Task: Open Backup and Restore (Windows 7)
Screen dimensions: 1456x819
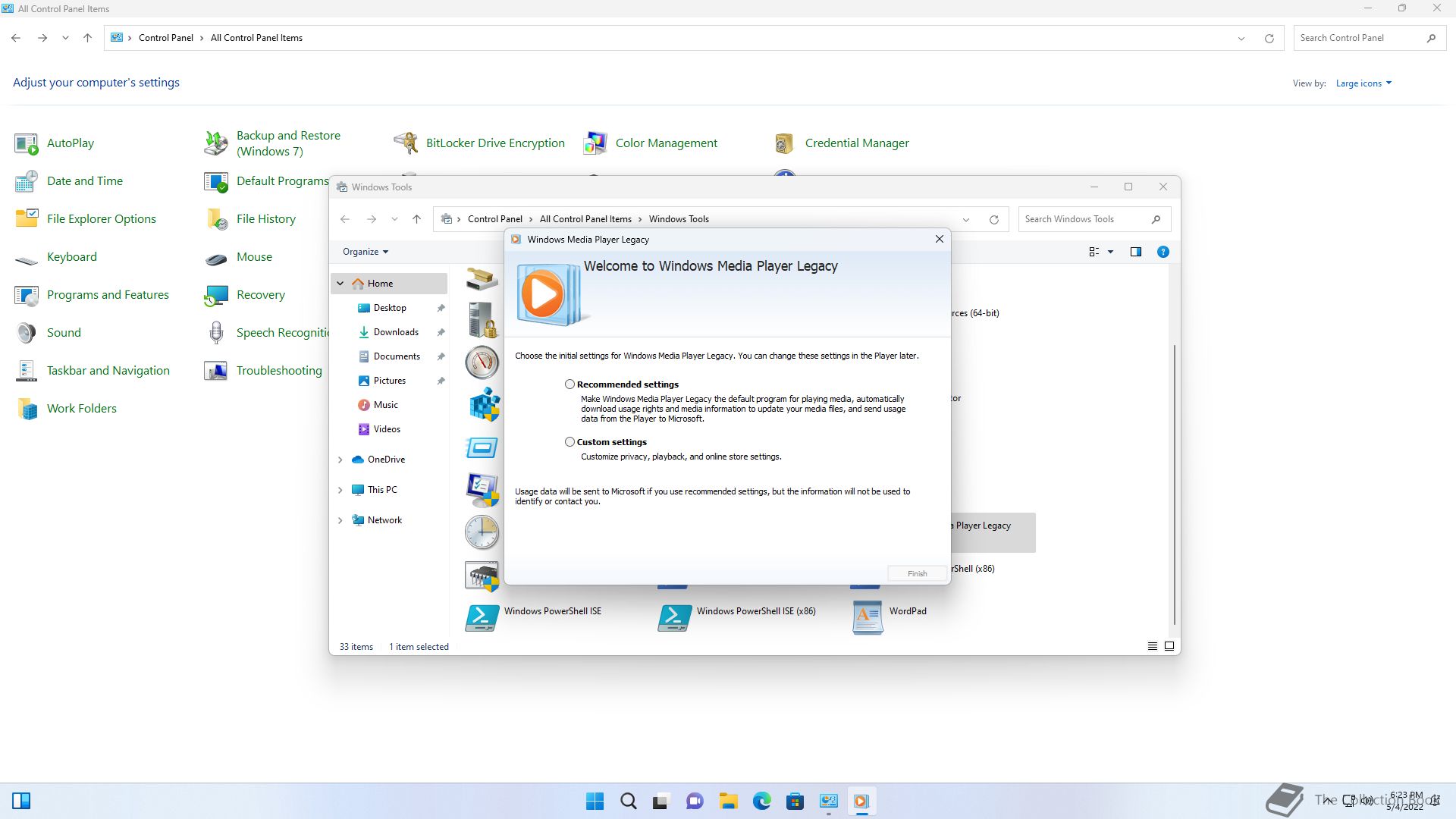Action: [273, 143]
